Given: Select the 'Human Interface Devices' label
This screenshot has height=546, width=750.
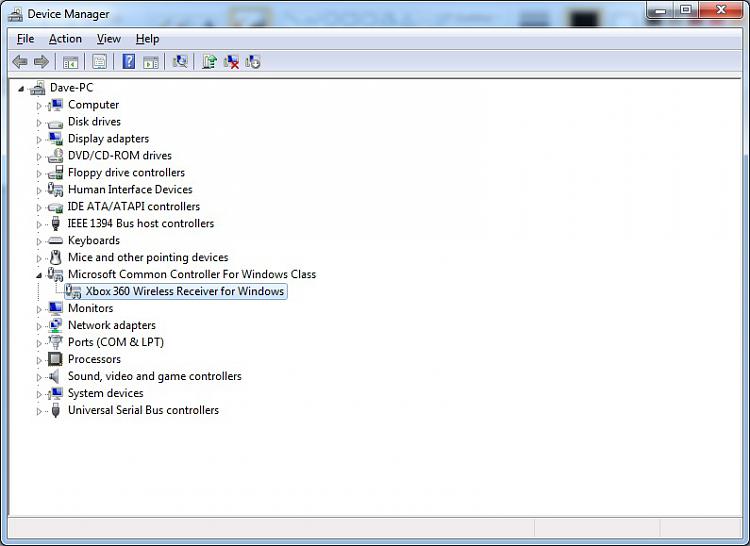Looking at the screenshot, I should [x=130, y=189].
